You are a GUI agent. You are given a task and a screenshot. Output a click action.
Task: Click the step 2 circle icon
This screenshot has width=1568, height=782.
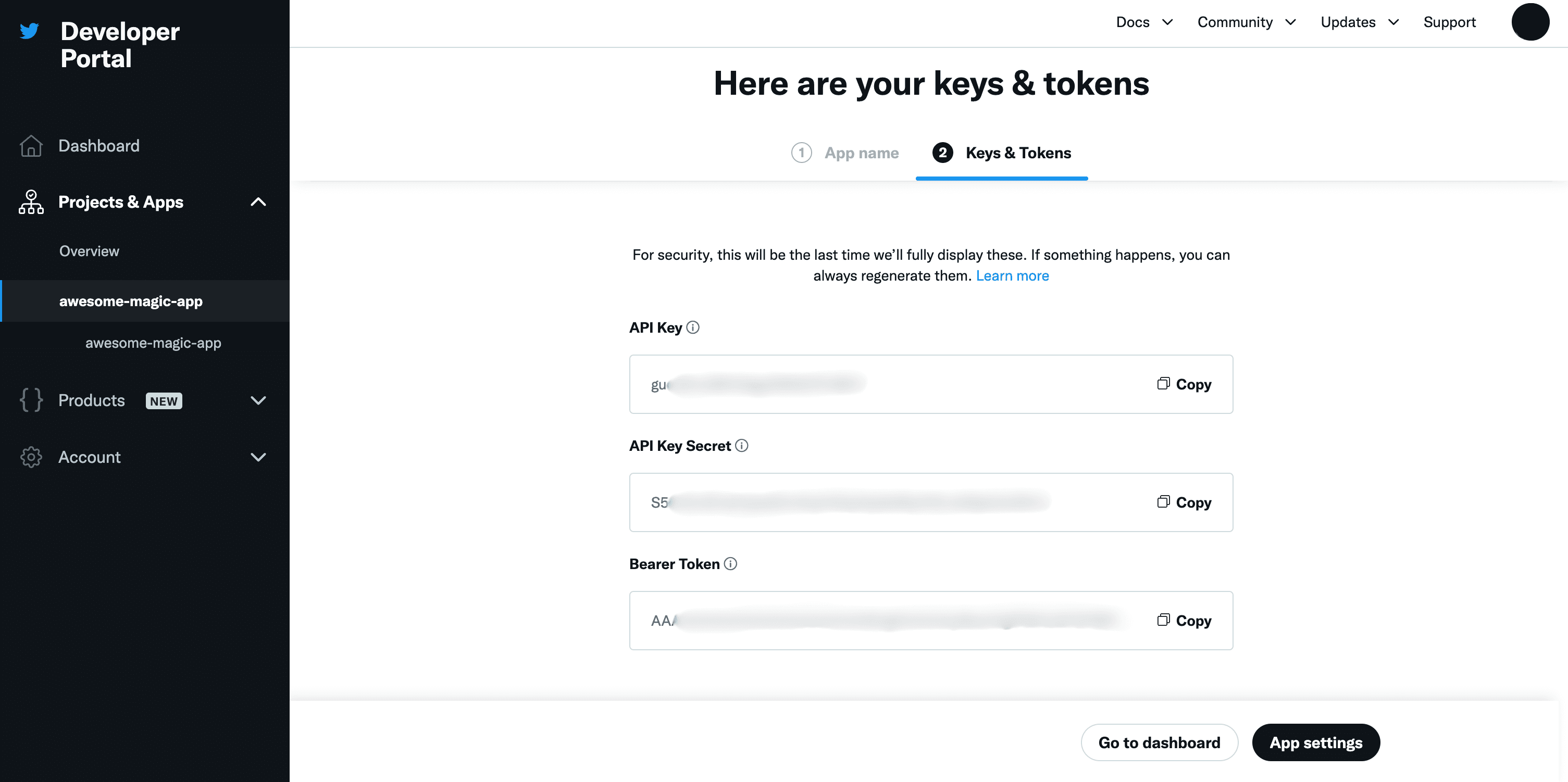[x=943, y=152]
